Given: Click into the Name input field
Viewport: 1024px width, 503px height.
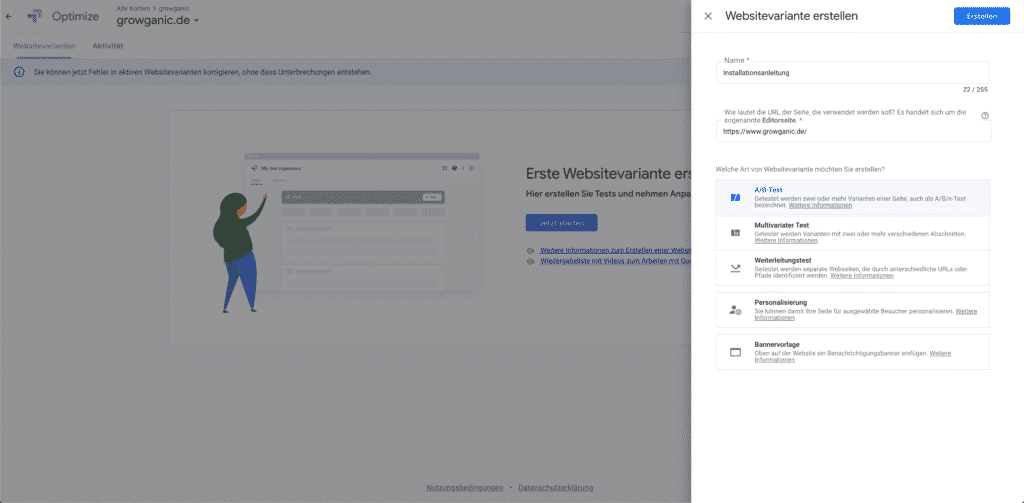Looking at the screenshot, I should 853,73.
